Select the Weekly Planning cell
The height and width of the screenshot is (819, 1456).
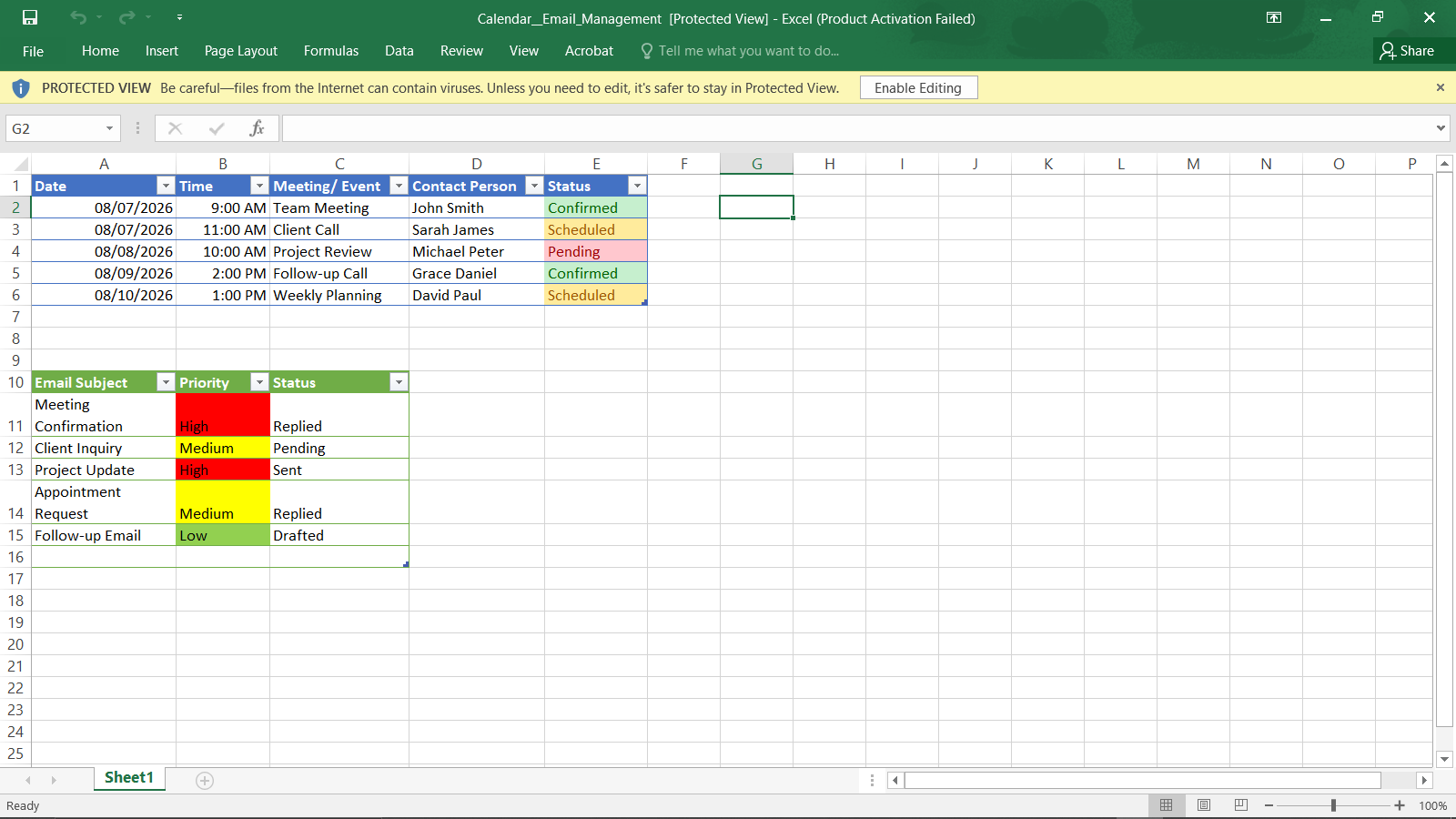(339, 295)
